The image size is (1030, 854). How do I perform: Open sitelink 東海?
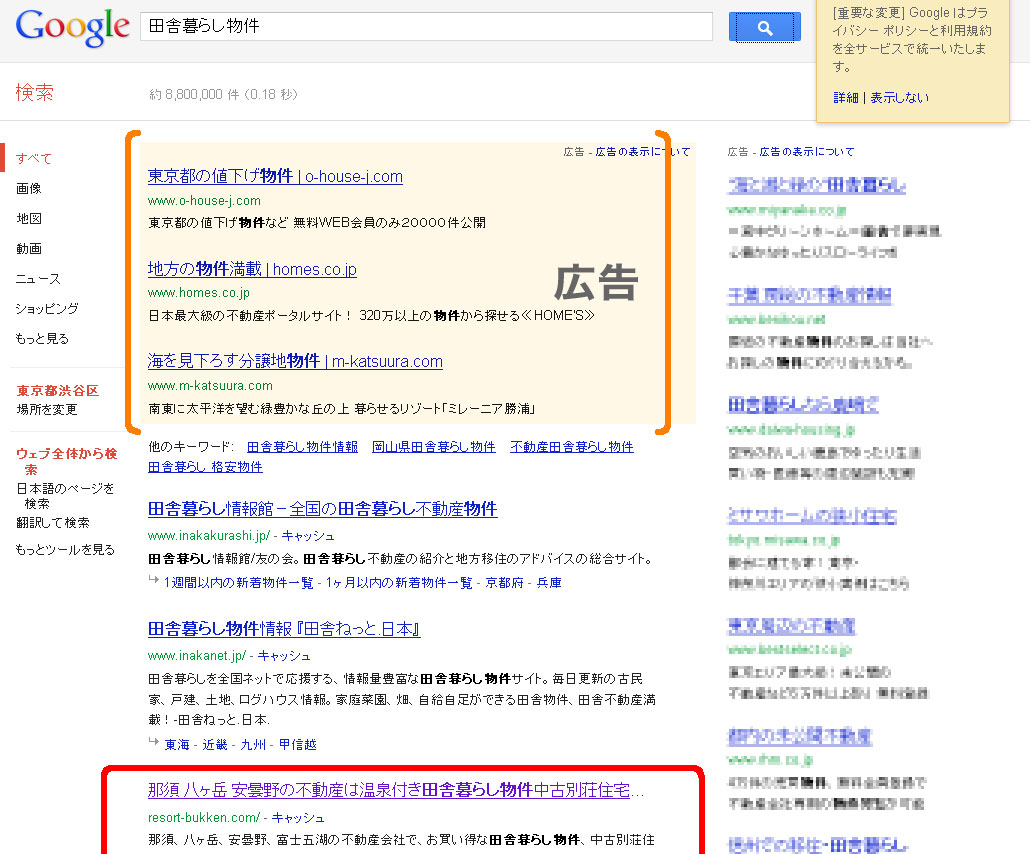point(177,745)
